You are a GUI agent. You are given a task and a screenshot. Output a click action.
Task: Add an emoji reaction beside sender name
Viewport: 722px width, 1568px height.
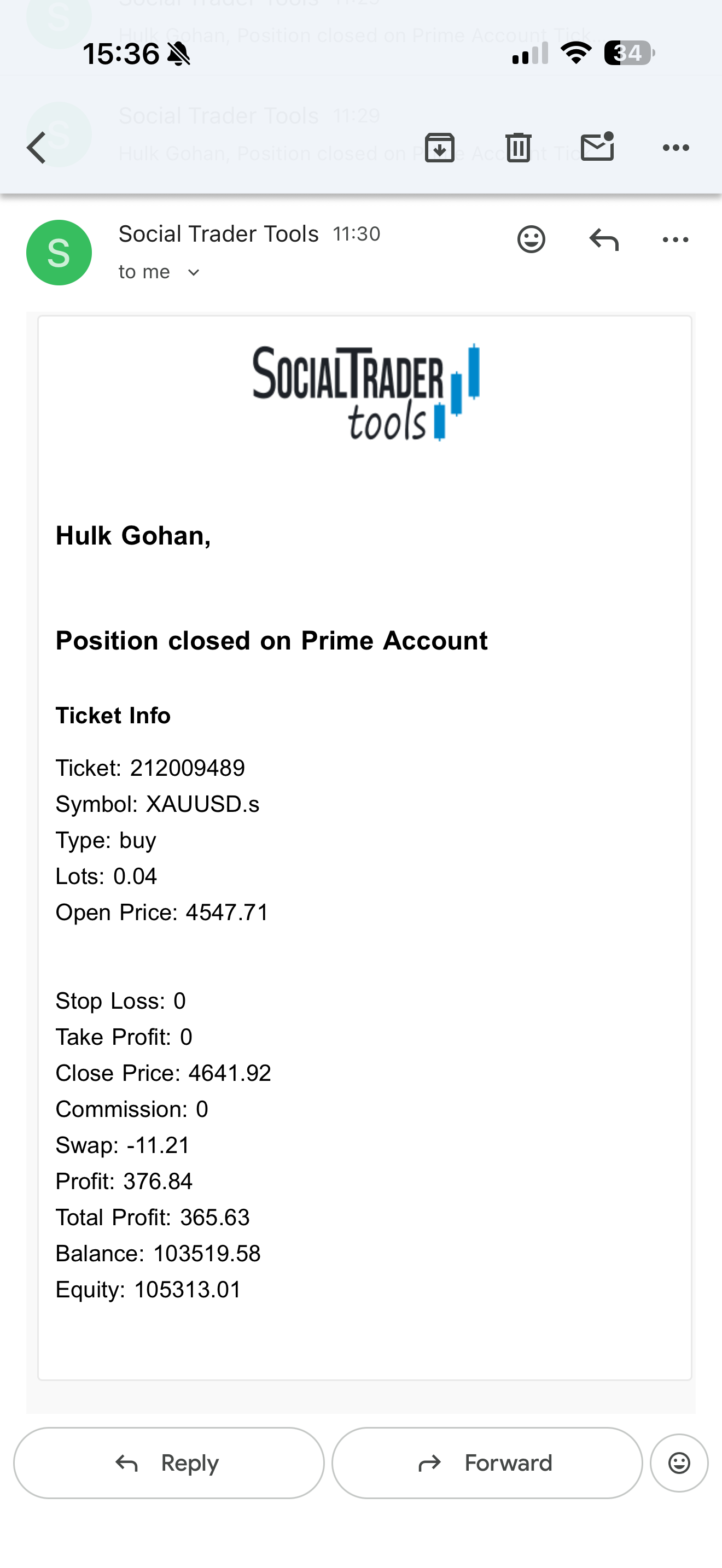[x=531, y=239]
